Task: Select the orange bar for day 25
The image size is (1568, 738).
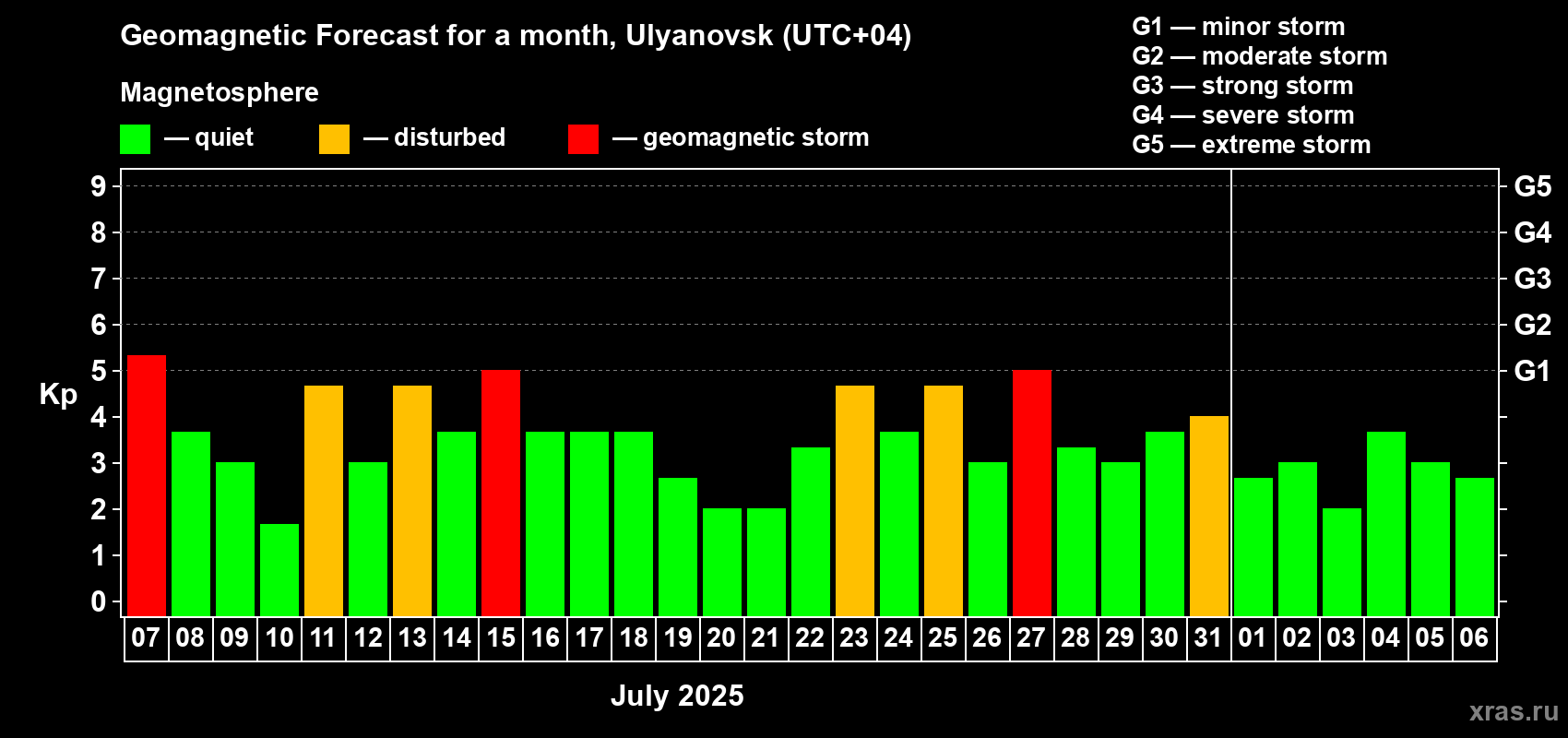Action: 944,501
